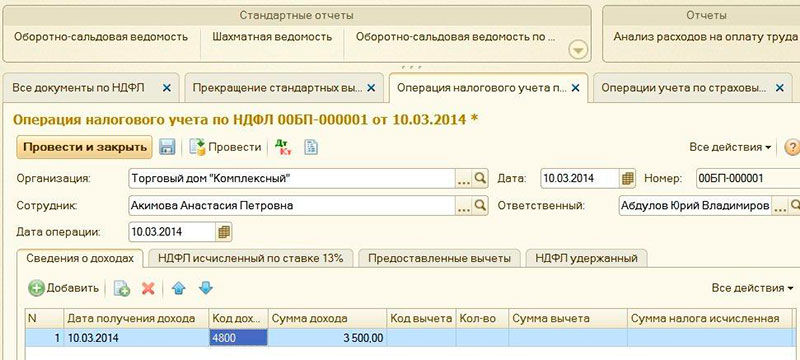The image size is (800, 360).
Task: Click the Организация input field
Action: pos(292,178)
